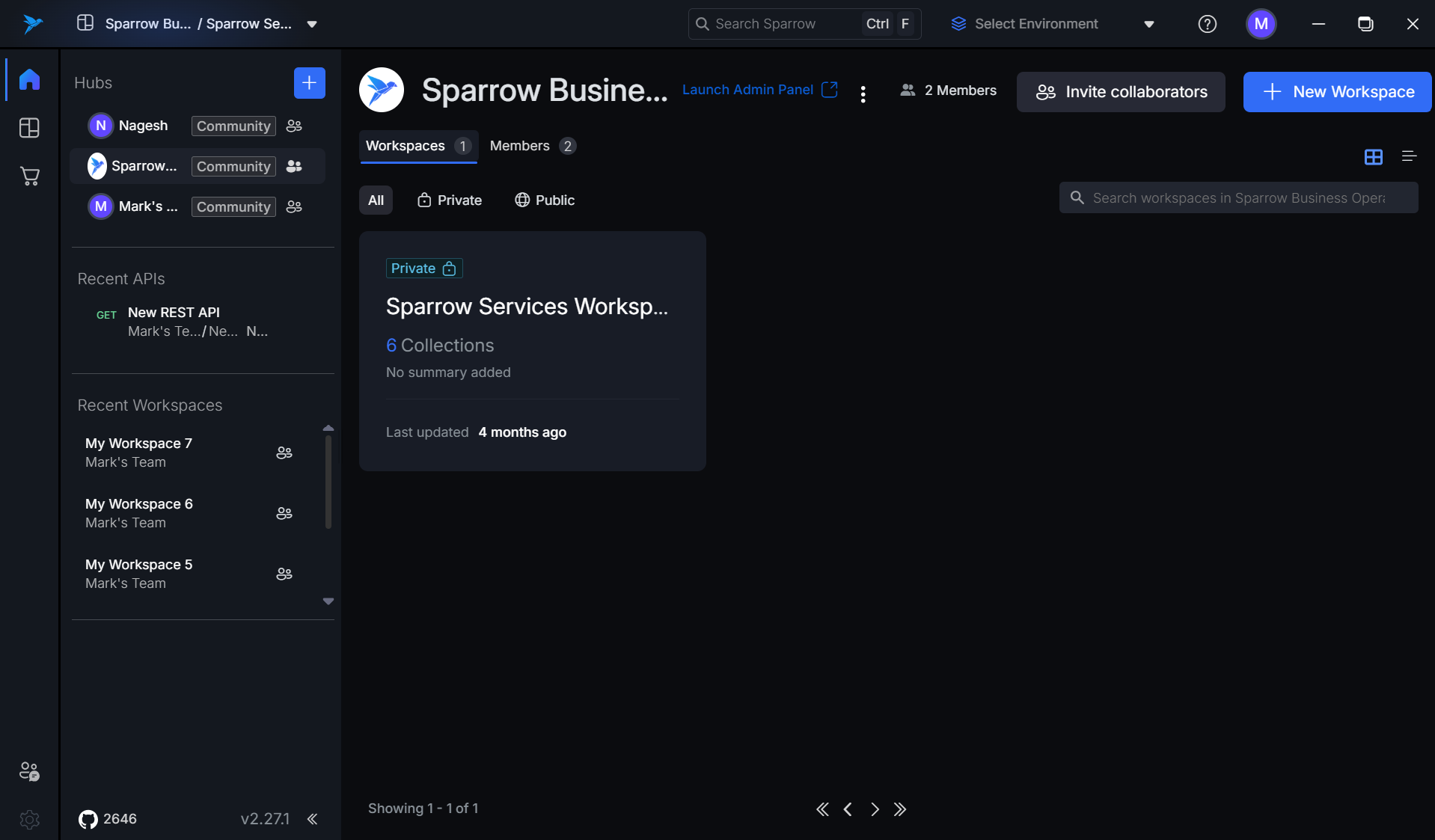This screenshot has width=1435, height=840.
Task: Open the three-dot hub options menu
Action: 863,94
